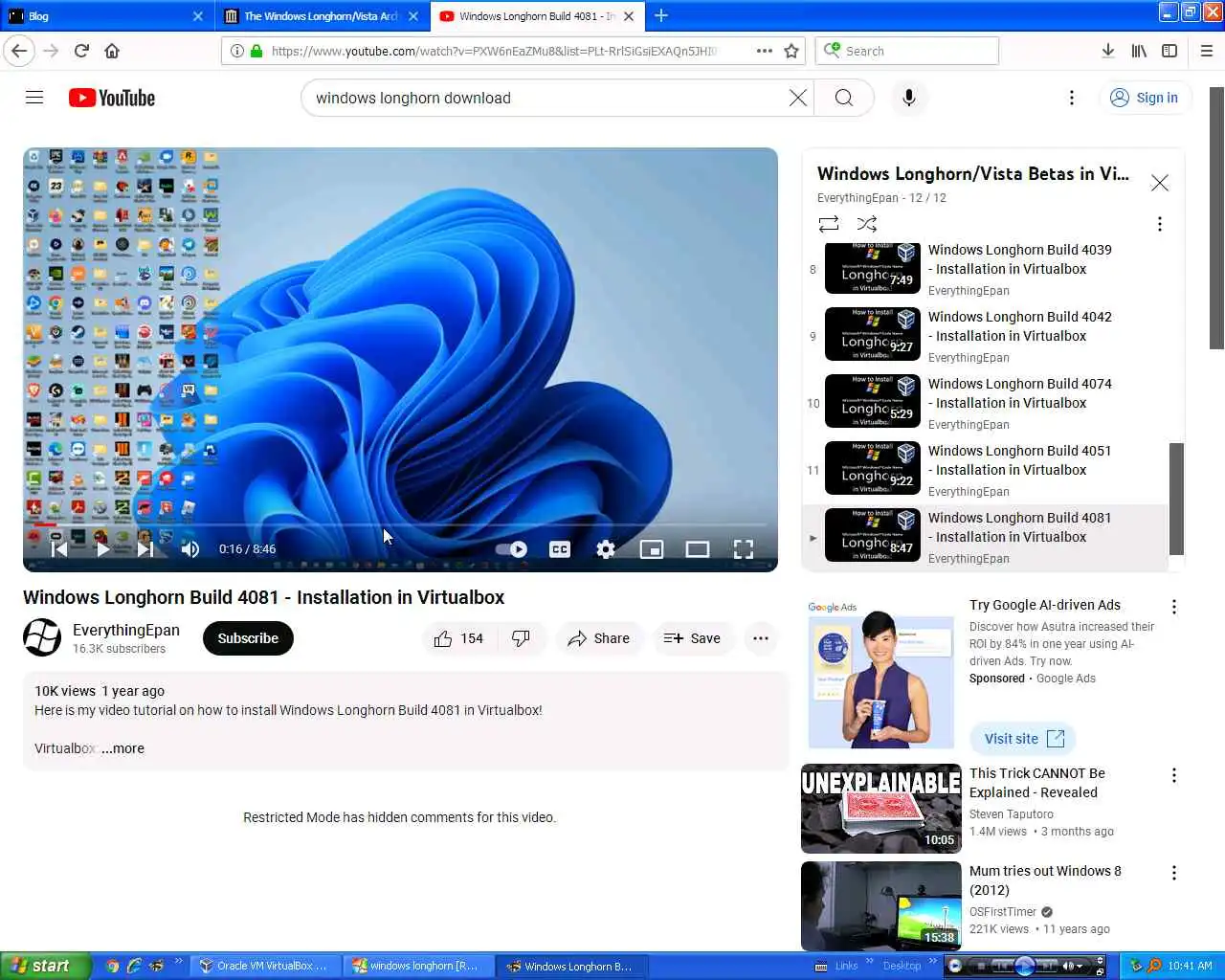
Task: Toggle loop playlist
Action: click(x=829, y=224)
